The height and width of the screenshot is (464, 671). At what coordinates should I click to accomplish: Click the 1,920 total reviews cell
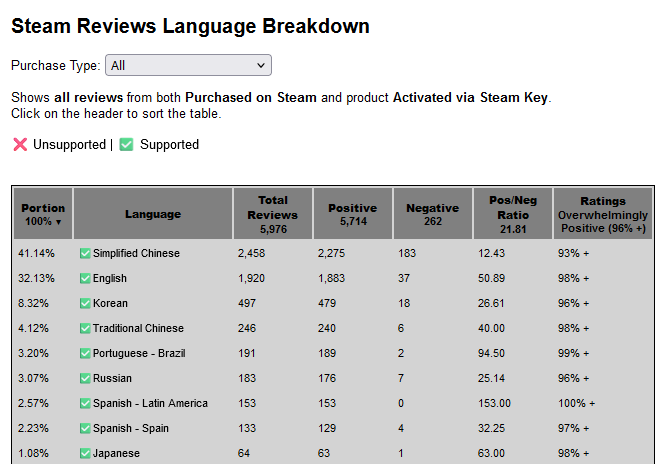(x=251, y=278)
